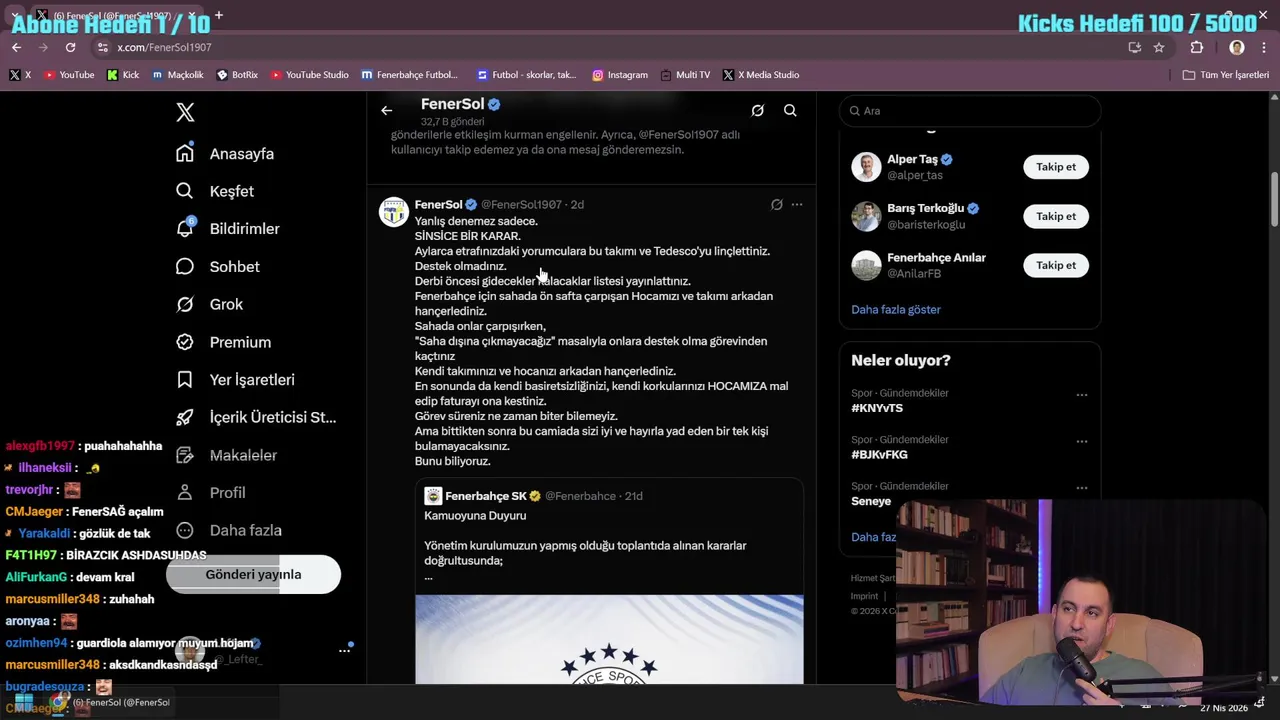Open browser profile avatar
This screenshot has height=720, width=1280.
tap(1237, 47)
